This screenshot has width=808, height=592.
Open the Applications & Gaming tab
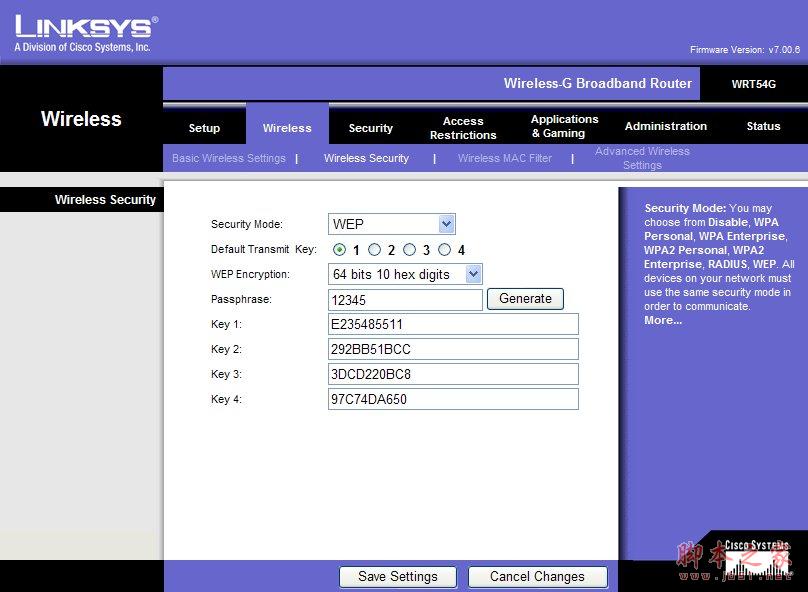pyautogui.click(x=564, y=126)
